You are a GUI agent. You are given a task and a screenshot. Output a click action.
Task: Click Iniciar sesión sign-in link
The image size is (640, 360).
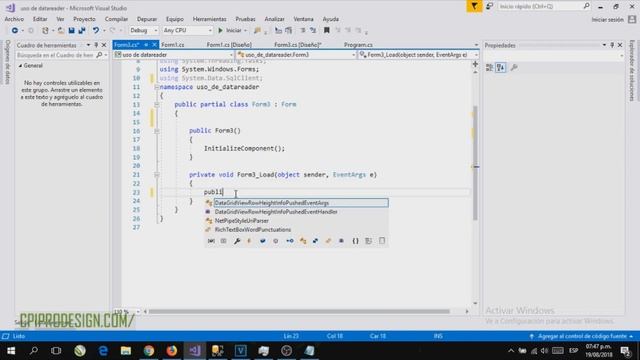coord(607,20)
